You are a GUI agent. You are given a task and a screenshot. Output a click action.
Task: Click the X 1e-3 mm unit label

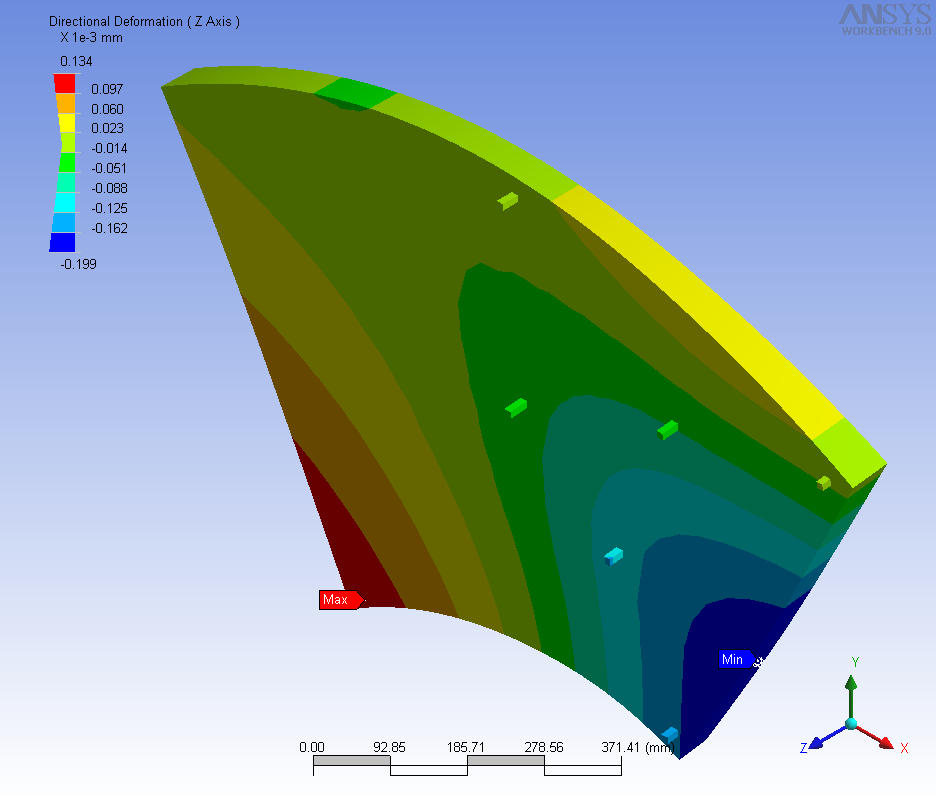91,38
